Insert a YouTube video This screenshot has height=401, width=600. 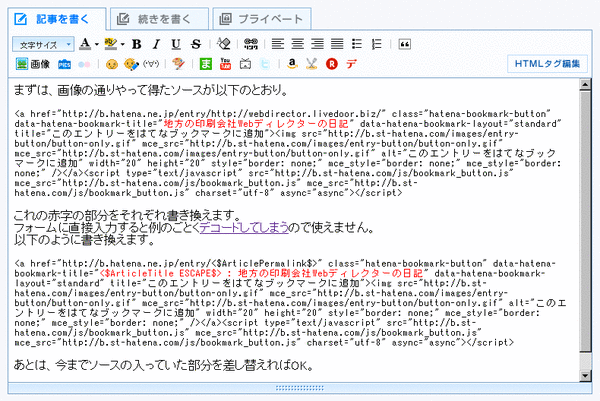coord(226,64)
